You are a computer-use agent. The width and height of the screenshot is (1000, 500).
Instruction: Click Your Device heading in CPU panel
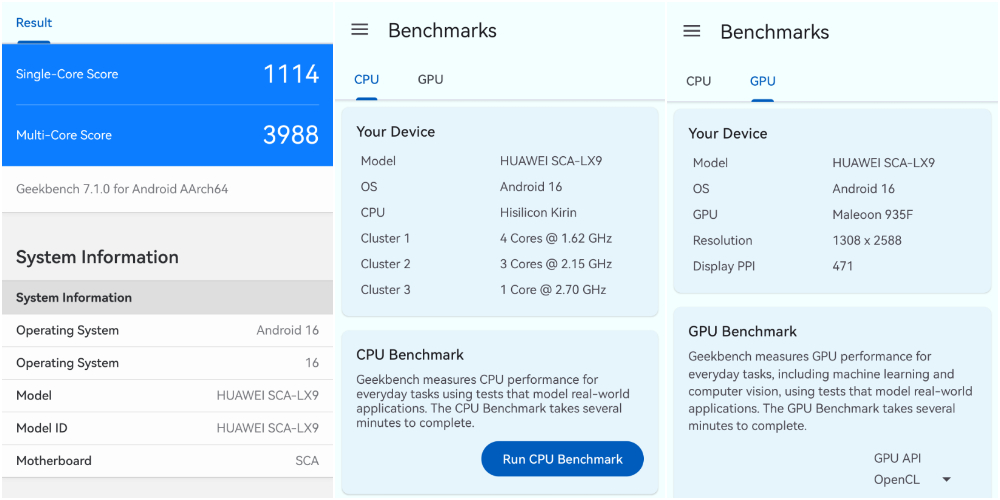click(395, 132)
